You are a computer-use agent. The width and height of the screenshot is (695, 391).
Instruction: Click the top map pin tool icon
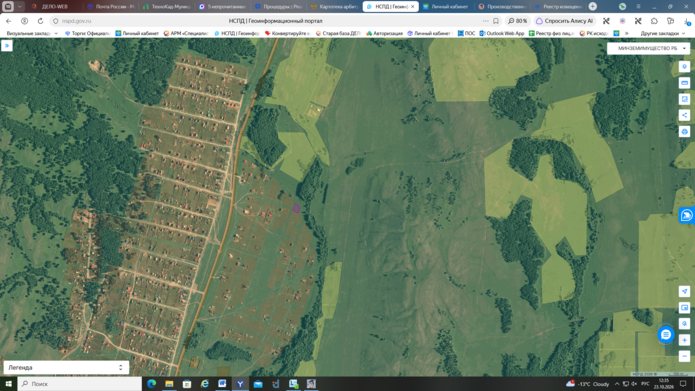[x=684, y=66]
